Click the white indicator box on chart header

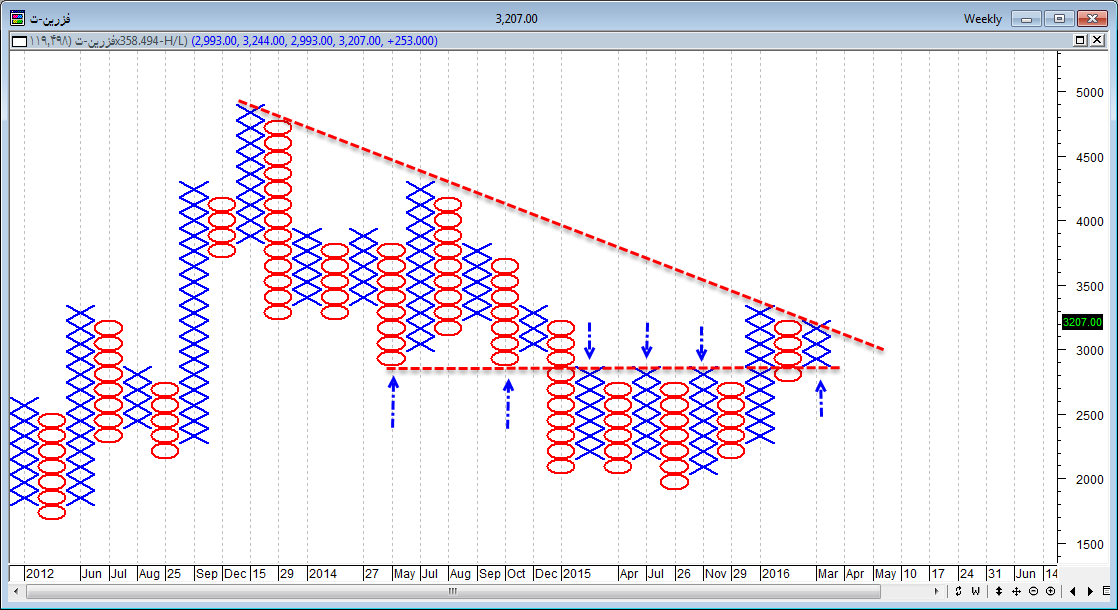(17, 40)
